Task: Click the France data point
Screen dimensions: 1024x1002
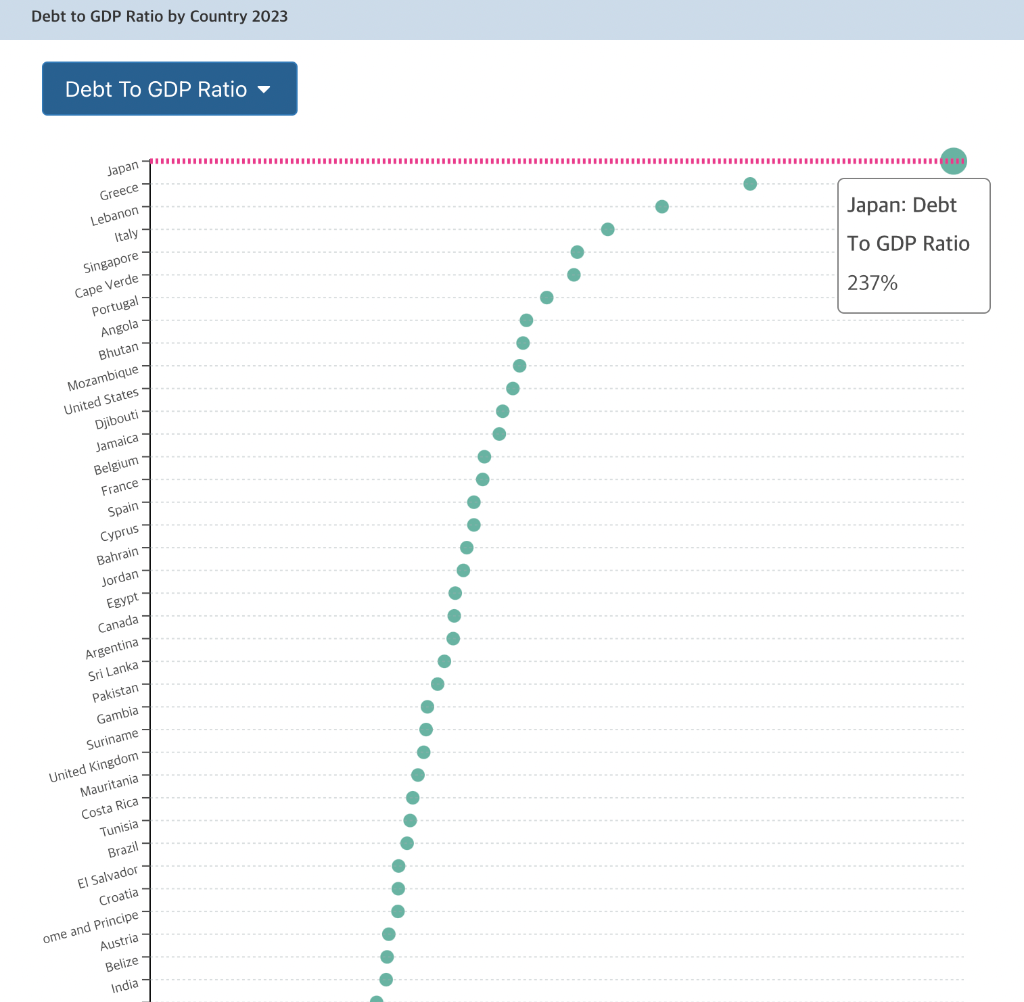Action: point(483,480)
